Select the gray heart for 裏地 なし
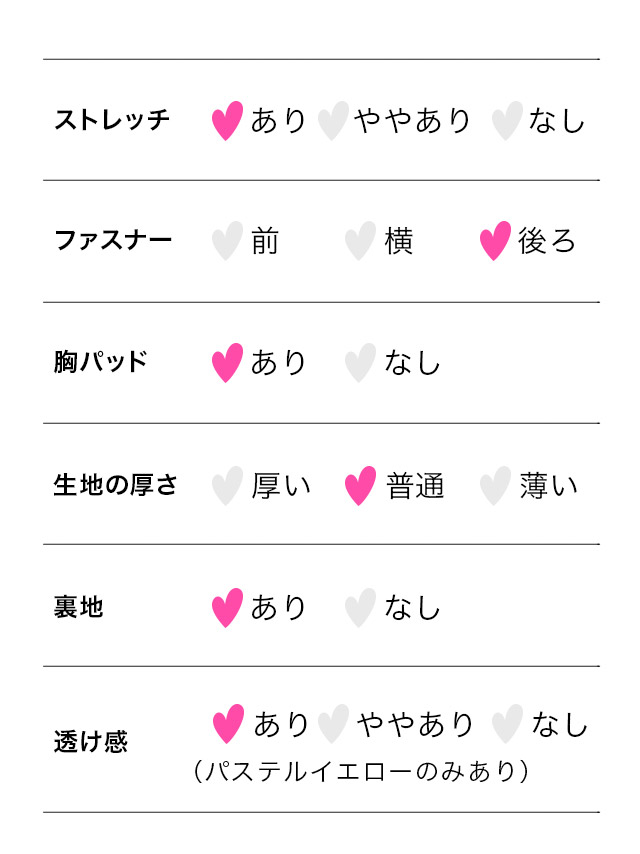This screenshot has height=854, width=640. 360,608
